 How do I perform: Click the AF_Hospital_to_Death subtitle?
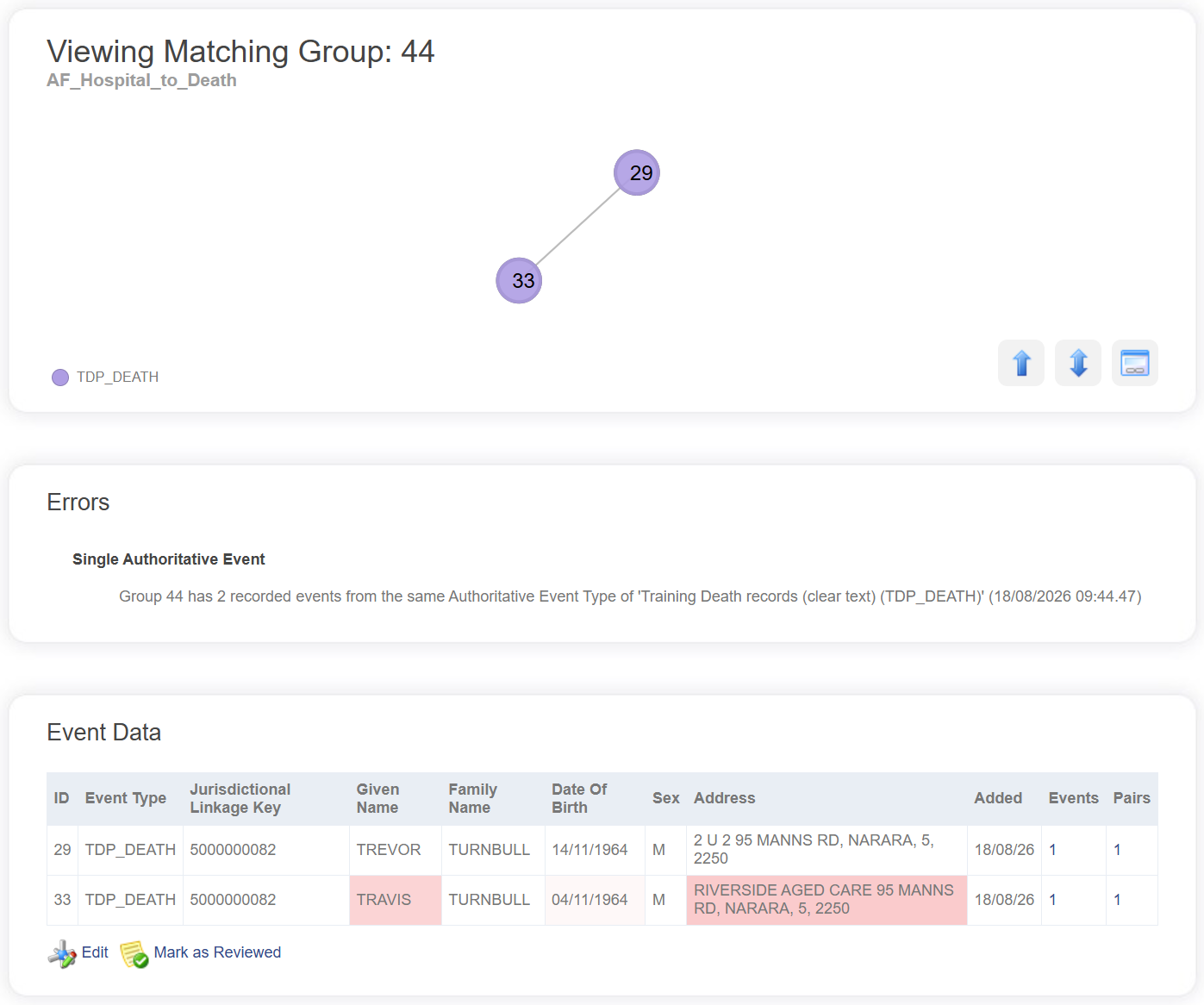tap(141, 80)
